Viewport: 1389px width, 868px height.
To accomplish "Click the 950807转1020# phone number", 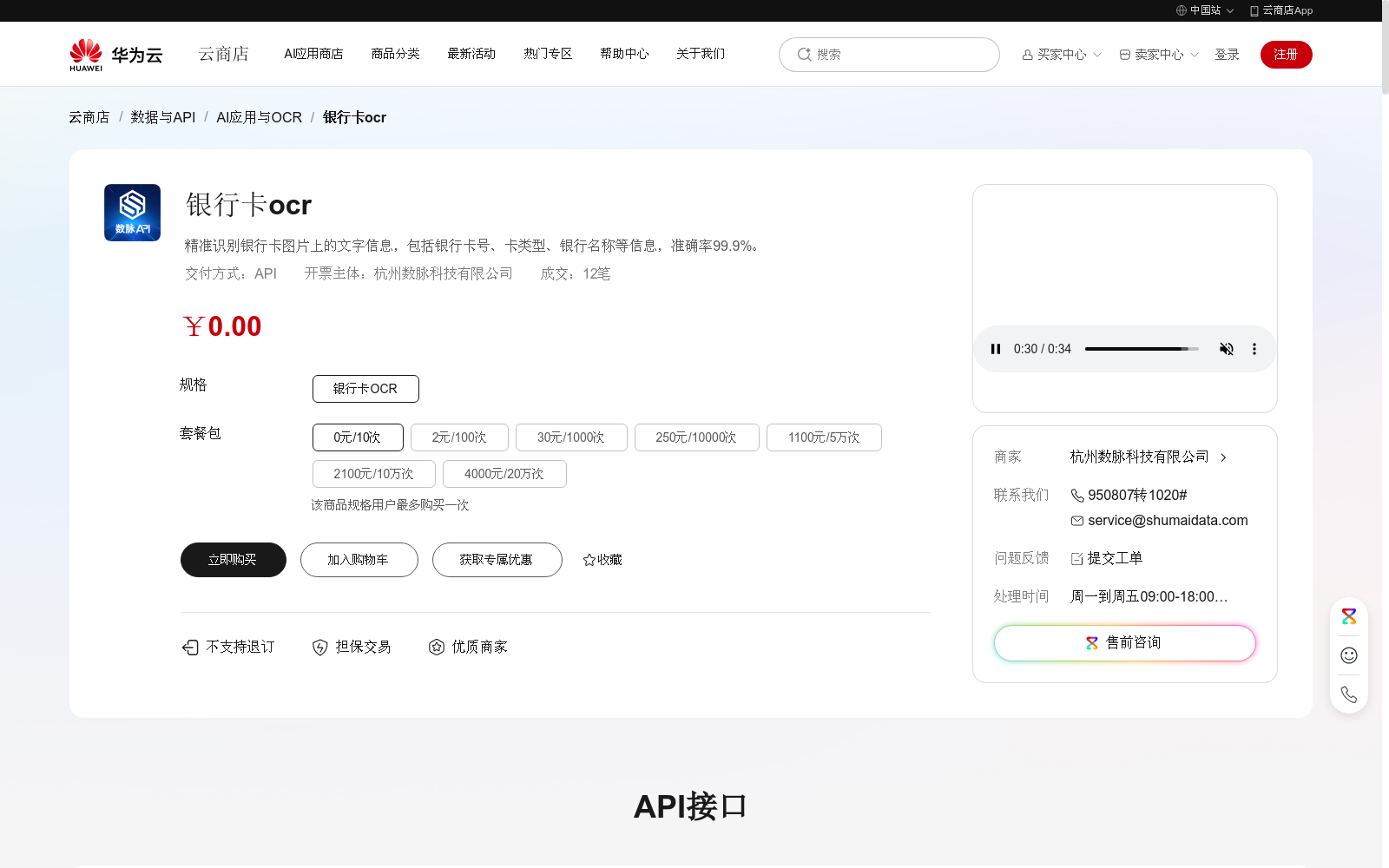I will [1137, 496].
